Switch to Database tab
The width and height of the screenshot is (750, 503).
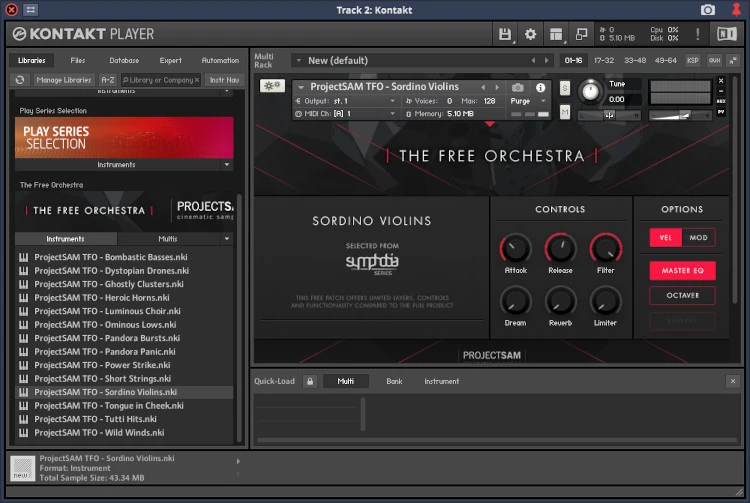click(124, 60)
